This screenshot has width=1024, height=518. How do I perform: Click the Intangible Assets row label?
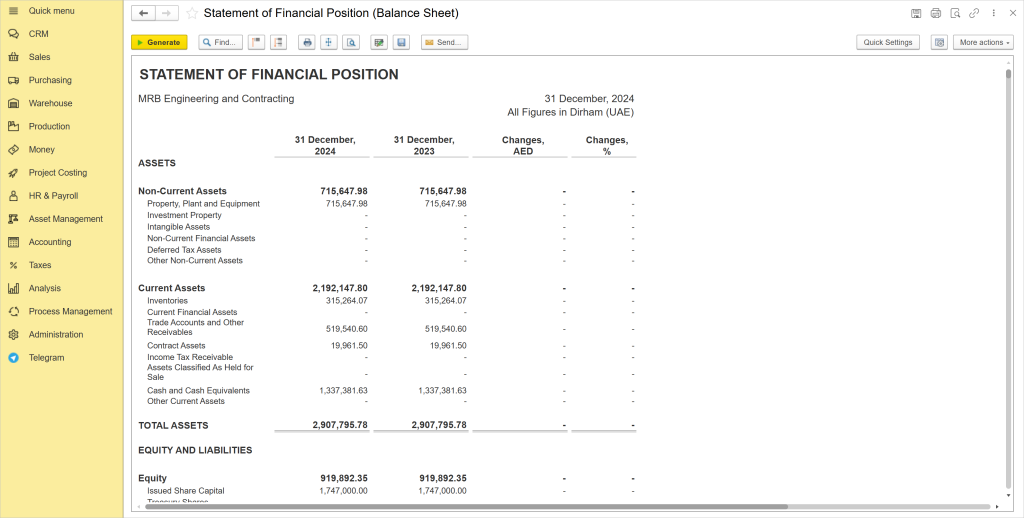tap(178, 227)
